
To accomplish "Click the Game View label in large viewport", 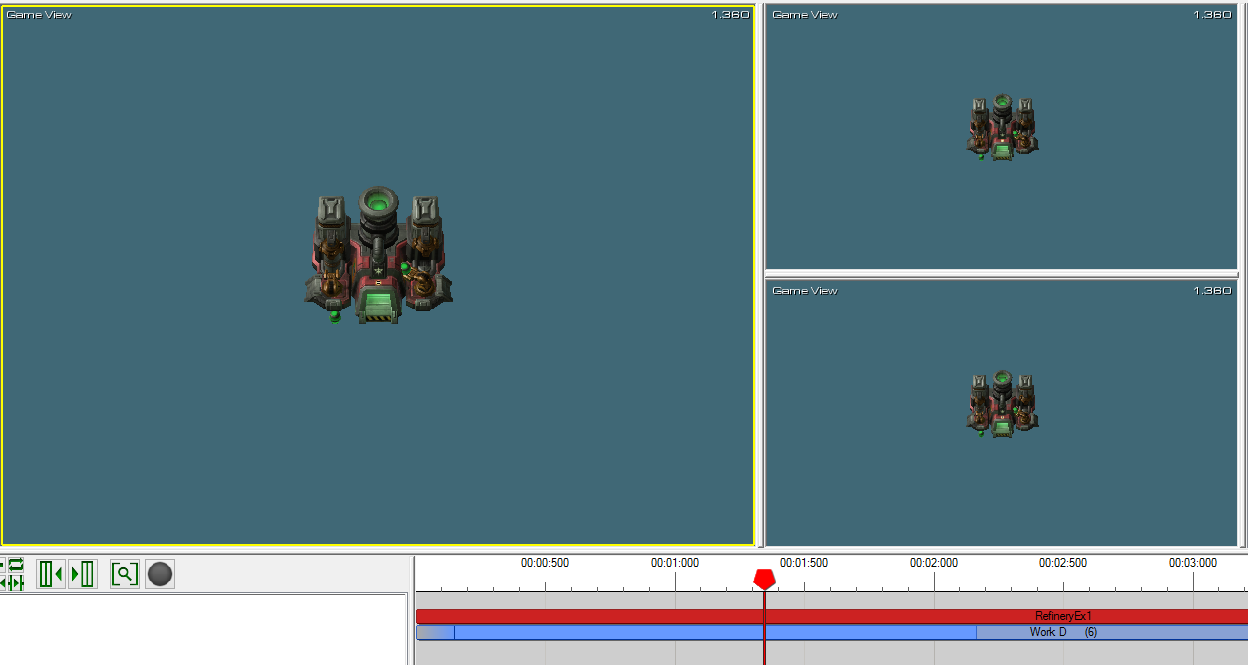I will (39, 15).
